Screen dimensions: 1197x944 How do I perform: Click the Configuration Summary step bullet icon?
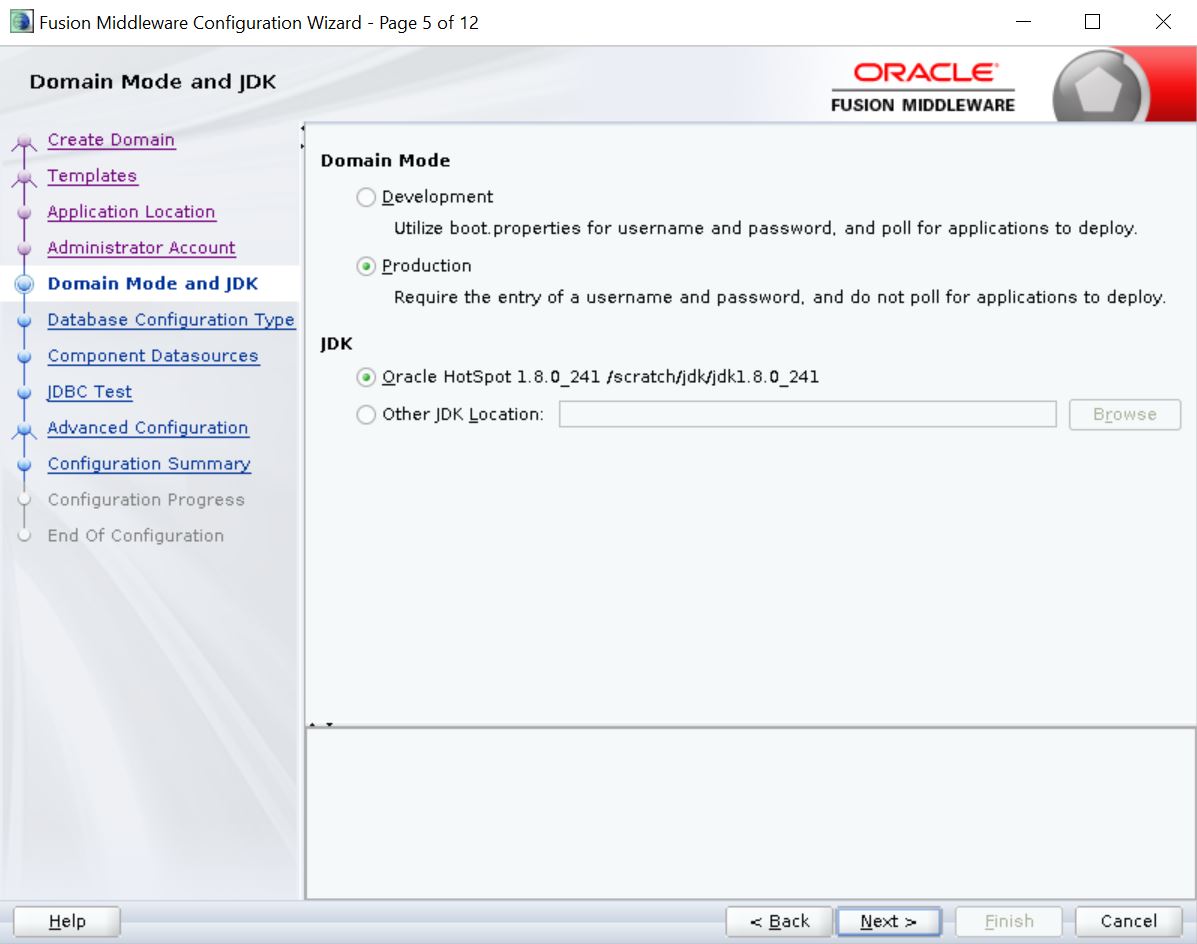(24, 464)
